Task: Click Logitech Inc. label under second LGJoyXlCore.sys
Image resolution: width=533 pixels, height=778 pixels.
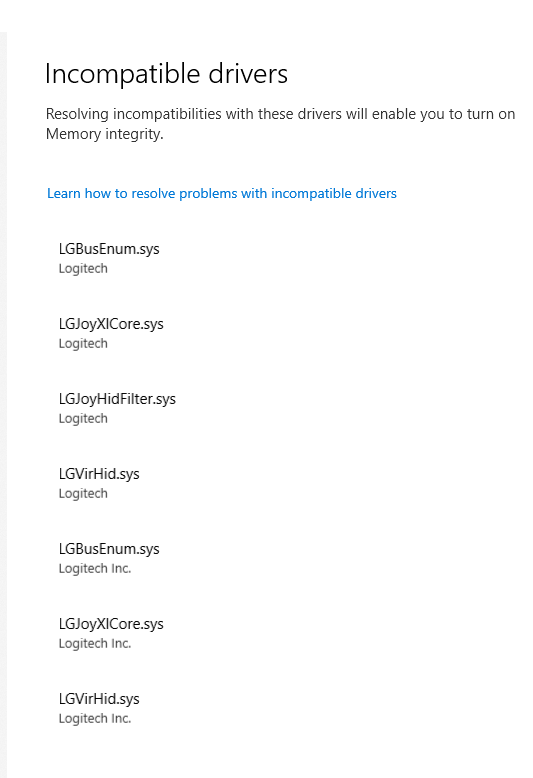Action: click(x=95, y=643)
